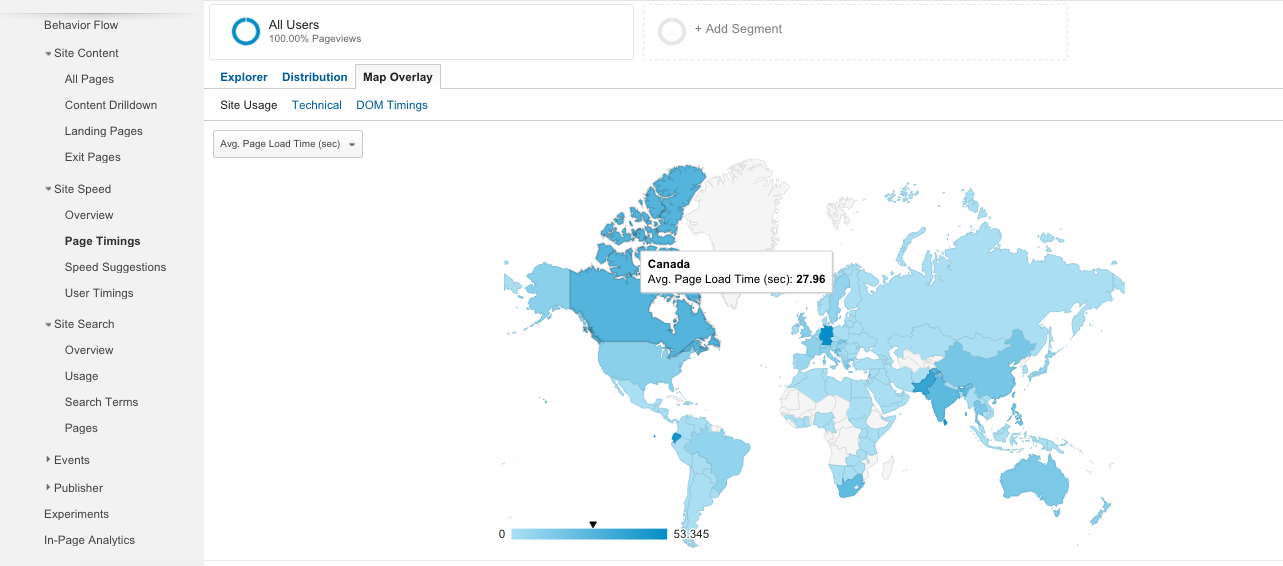Open Search Terms report

[102, 402]
